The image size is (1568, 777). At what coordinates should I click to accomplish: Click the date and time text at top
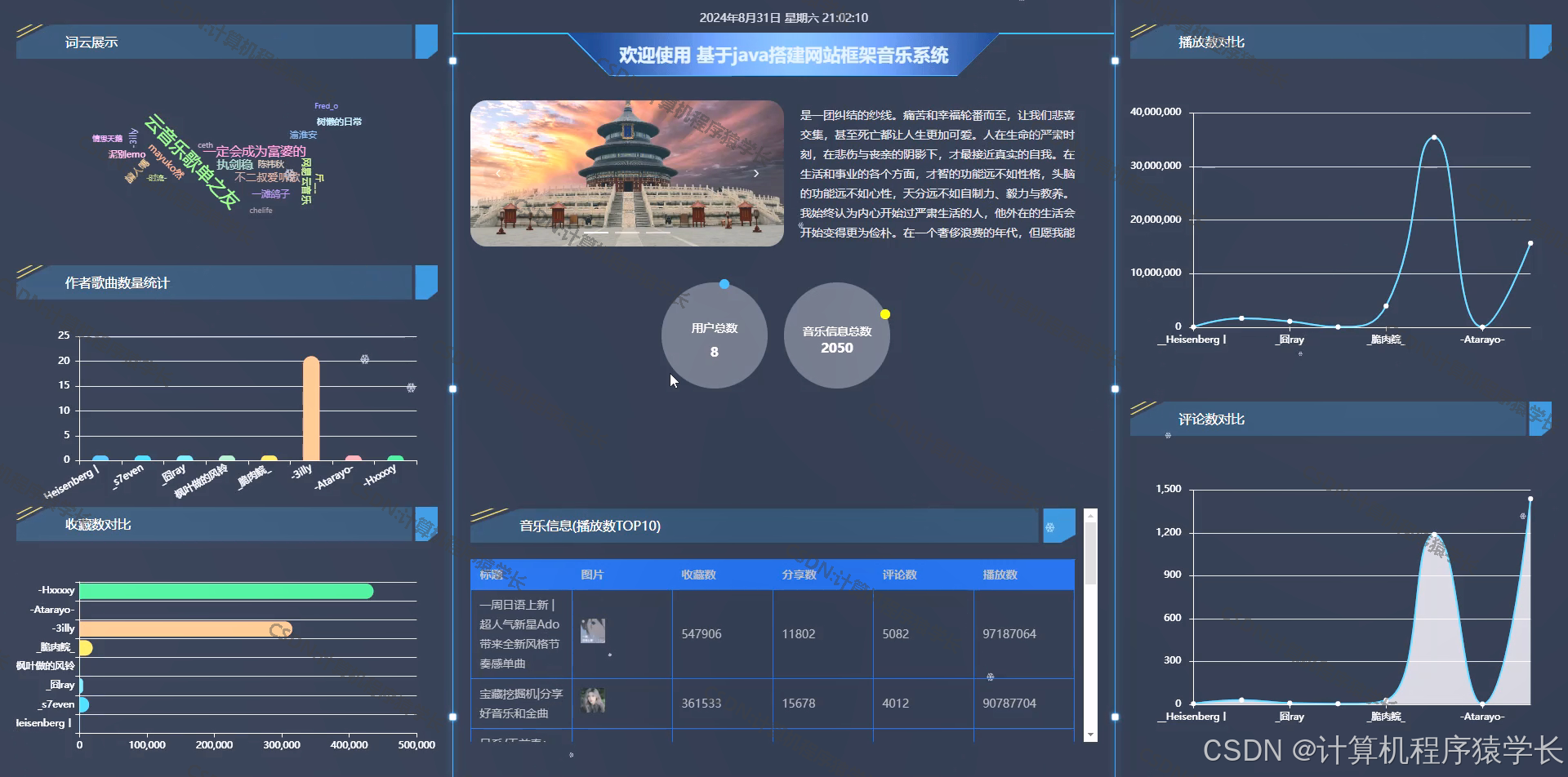(783, 17)
